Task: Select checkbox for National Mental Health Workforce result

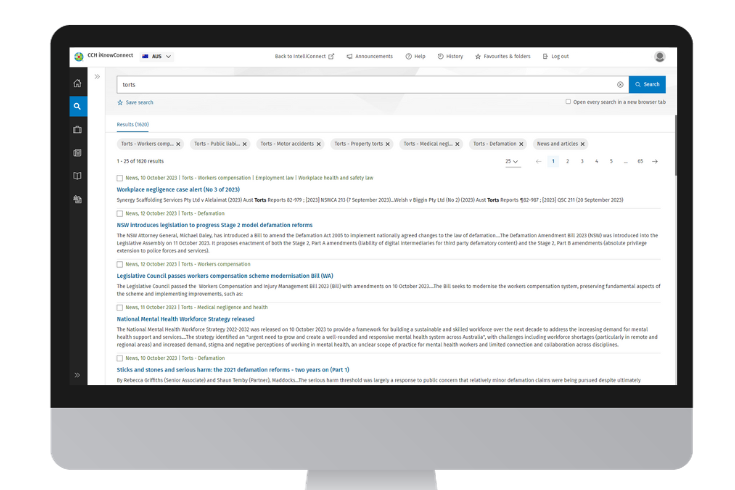Action: [x=120, y=308]
